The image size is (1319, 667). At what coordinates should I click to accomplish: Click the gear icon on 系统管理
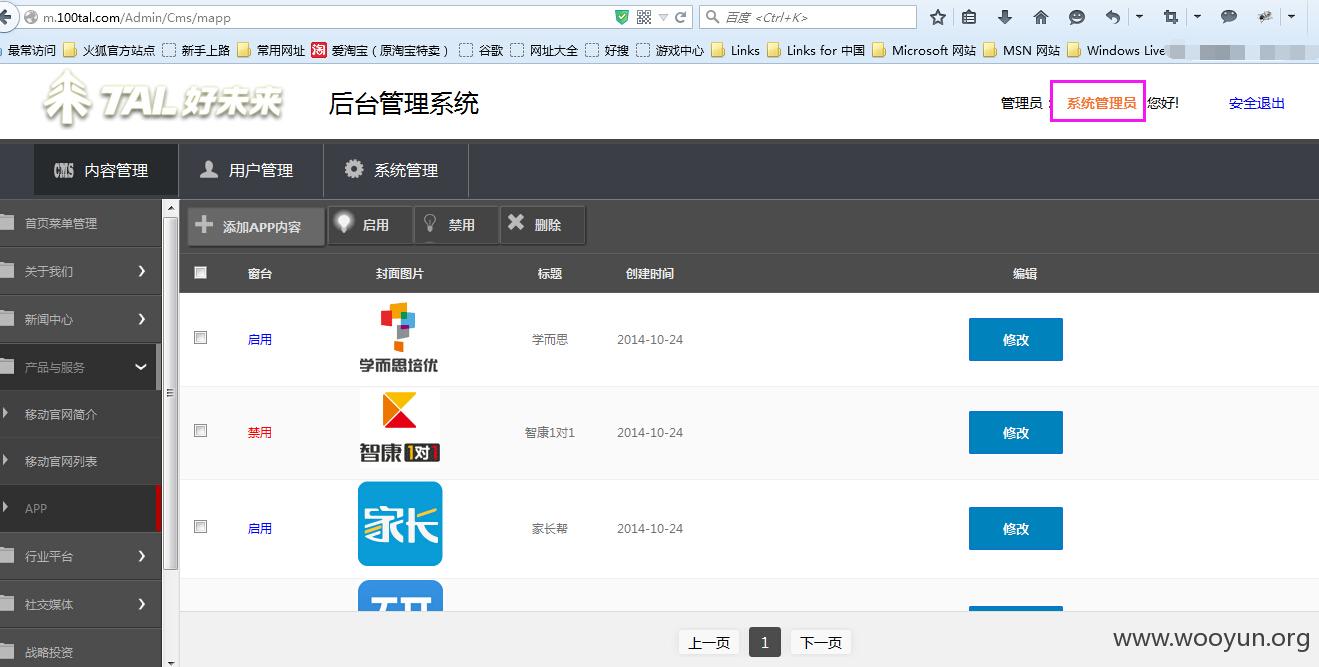click(354, 169)
